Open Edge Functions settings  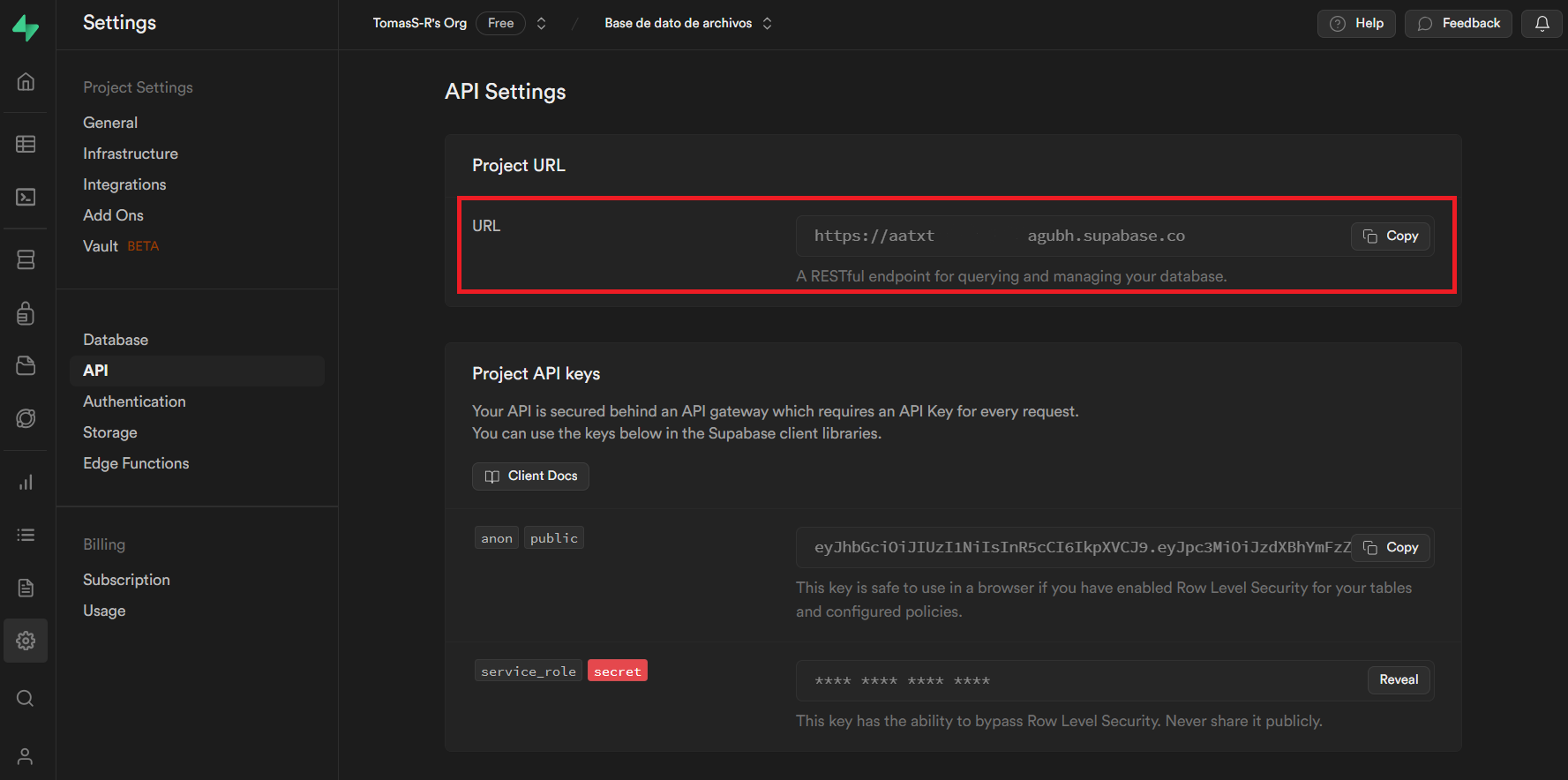click(x=136, y=463)
